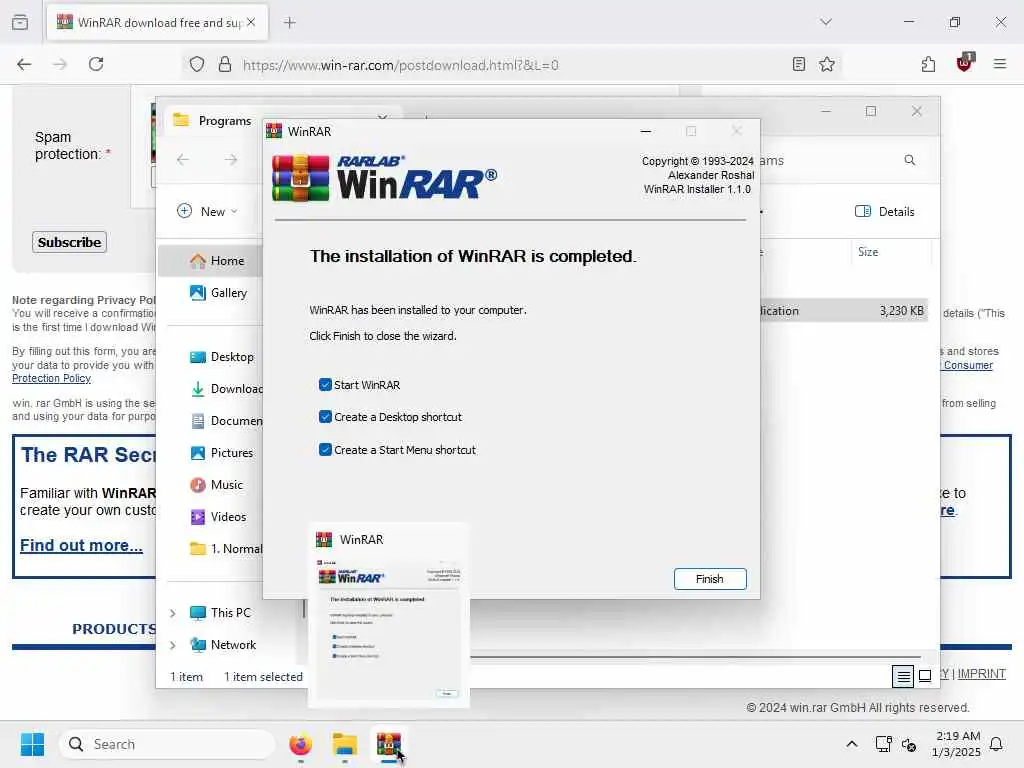Open the Windows Start menu
Viewport: 1024px width, 768px height.
pos(32,744)
